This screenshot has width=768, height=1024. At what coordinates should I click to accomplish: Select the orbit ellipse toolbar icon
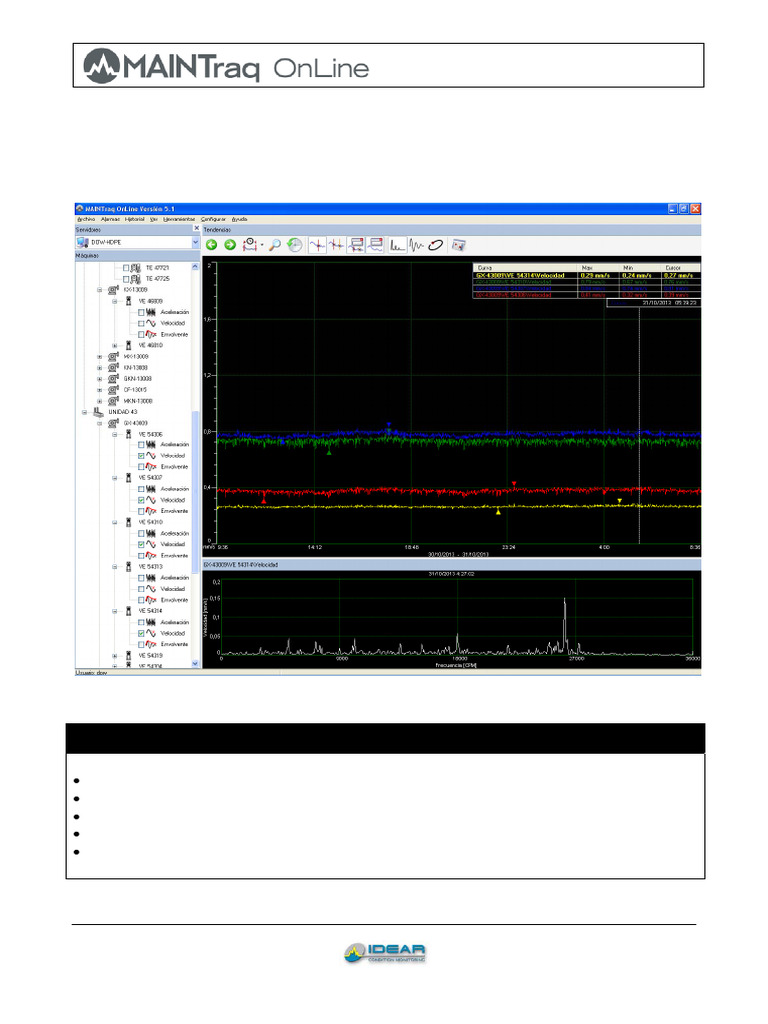pos(436,244)
